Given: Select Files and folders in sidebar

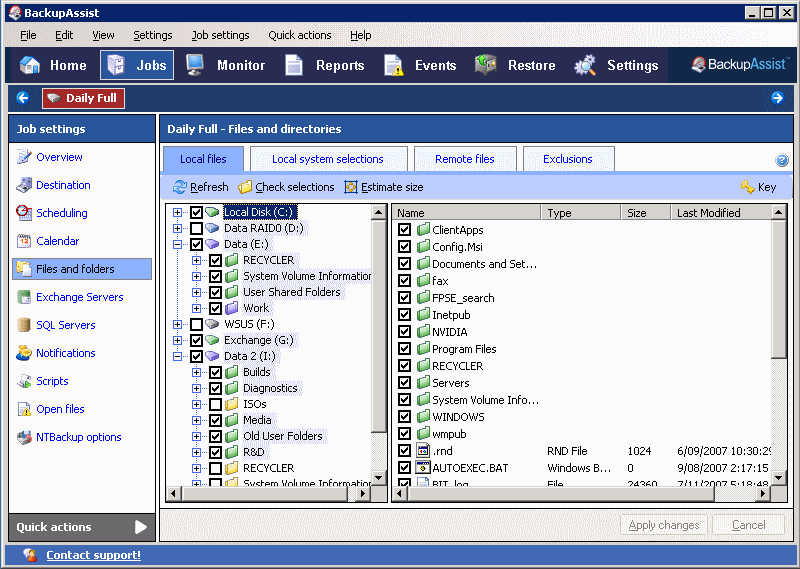Looking at the screenshot, I should click(x=82, y=269).
